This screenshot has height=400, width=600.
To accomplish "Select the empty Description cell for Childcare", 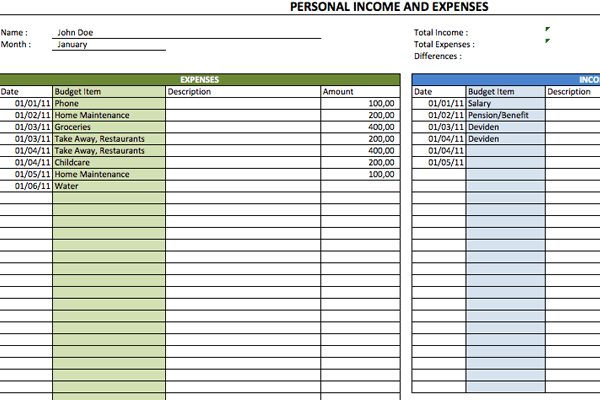I will pyautogui.click(x=242, y=162).
